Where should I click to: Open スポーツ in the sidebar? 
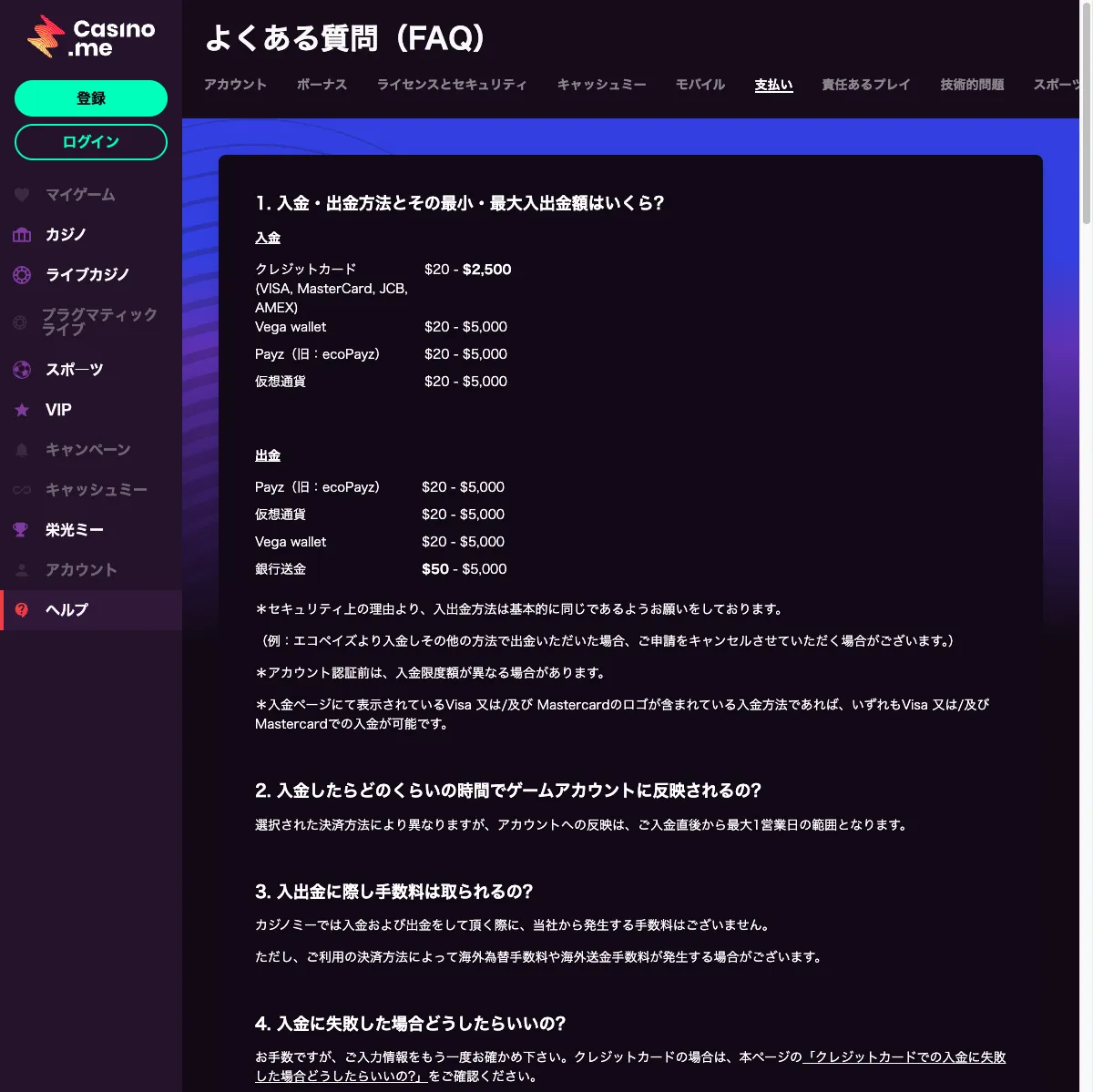click(91, 370)
